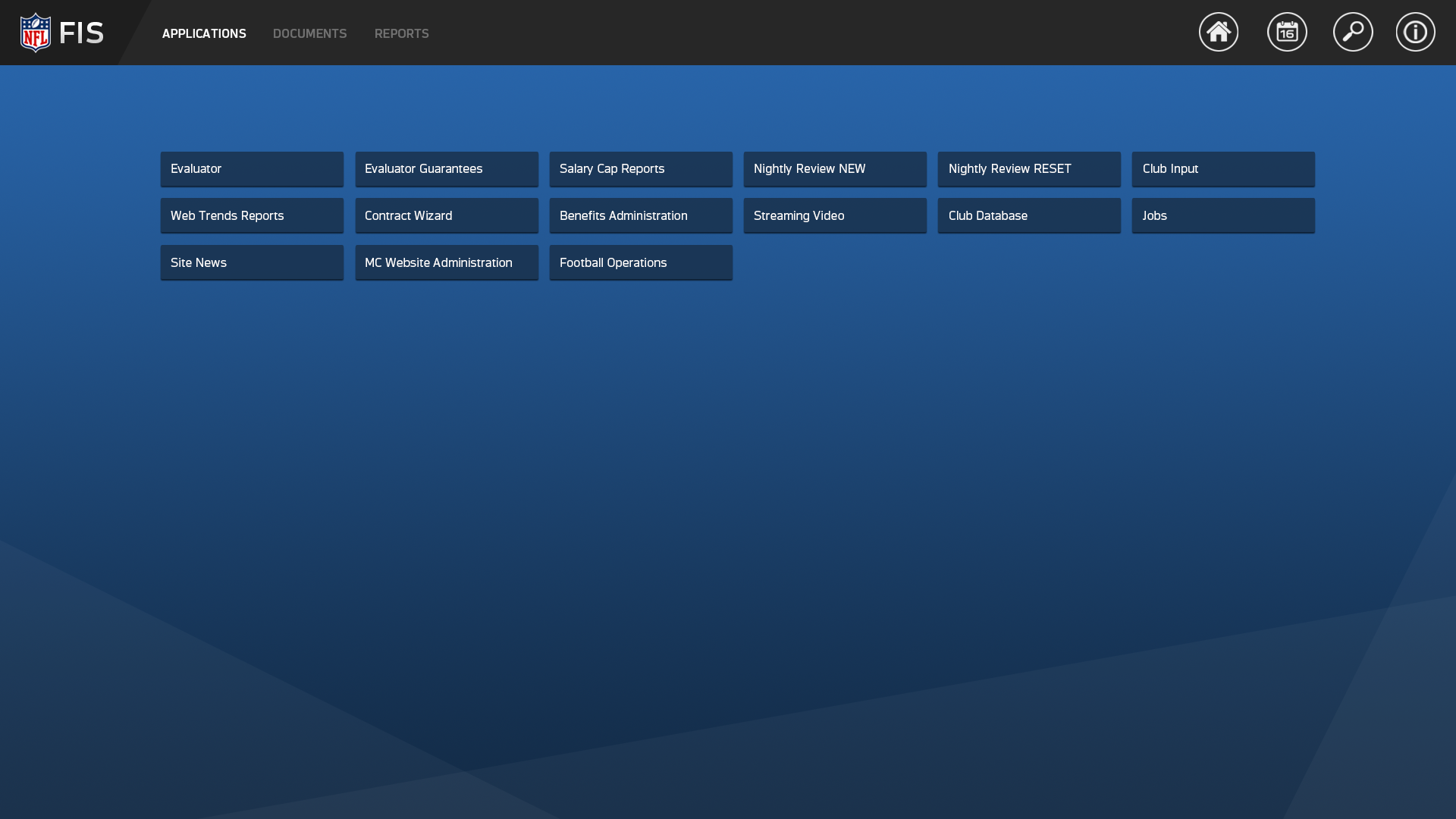The image size is (1456, 819).
Task: Open Nightly Review NEW
Action: 835,168
